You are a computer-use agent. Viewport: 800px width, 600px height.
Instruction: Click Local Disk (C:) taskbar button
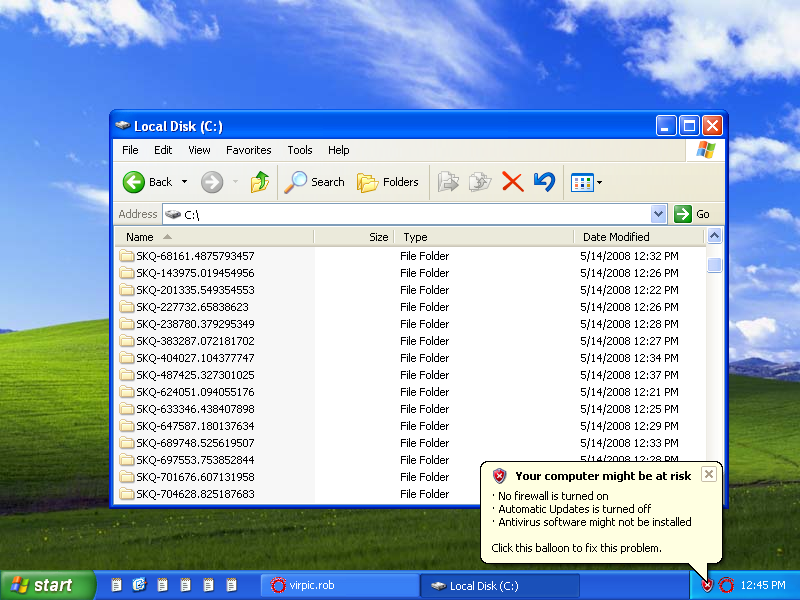500,586
